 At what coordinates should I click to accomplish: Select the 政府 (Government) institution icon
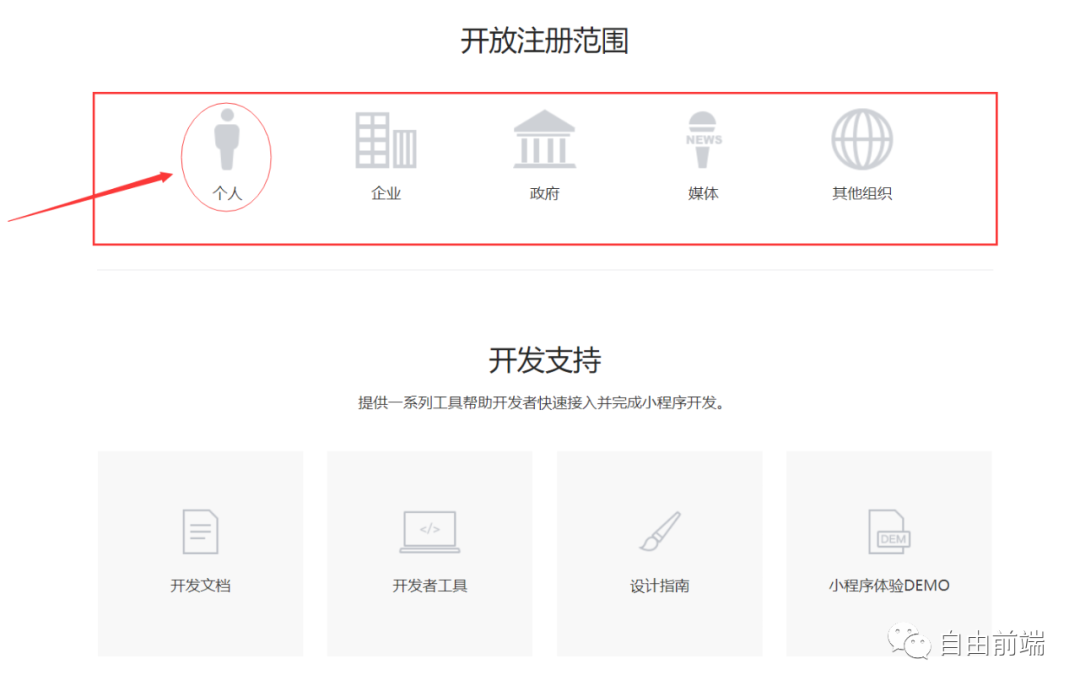point(543,140)
